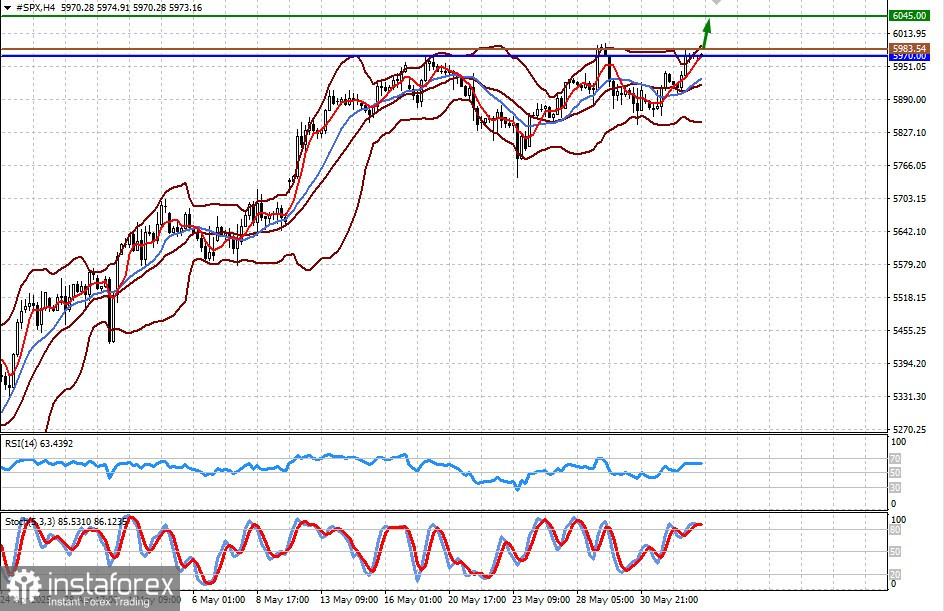This screenshot has height=611, width=944.
Task: Click the 5455.25 price scale value
Action: tap(909, 331)
